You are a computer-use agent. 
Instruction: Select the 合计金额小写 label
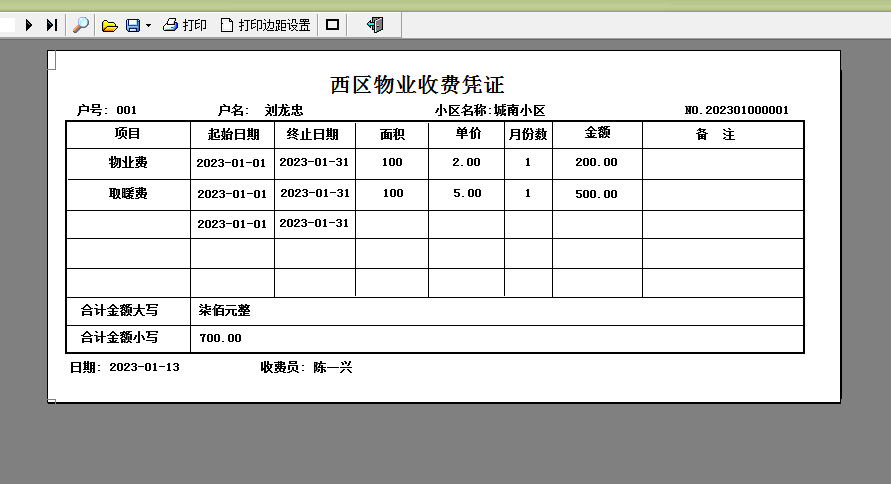(x=119, y=337)
